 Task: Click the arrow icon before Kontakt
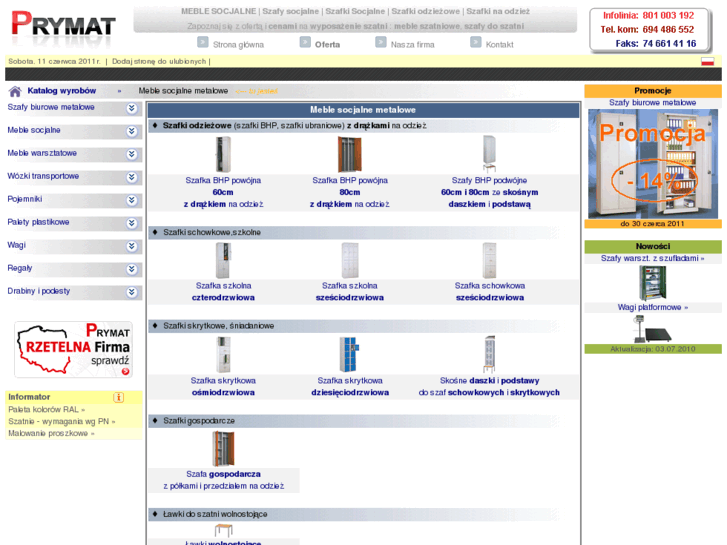click(x=476, y=42)
